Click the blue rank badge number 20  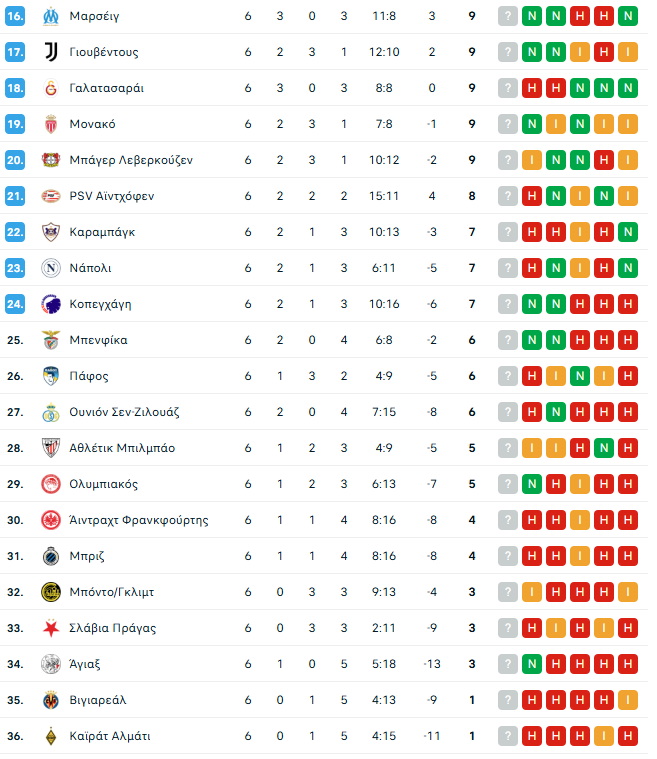pyautogui.click(x=15, y=160)
